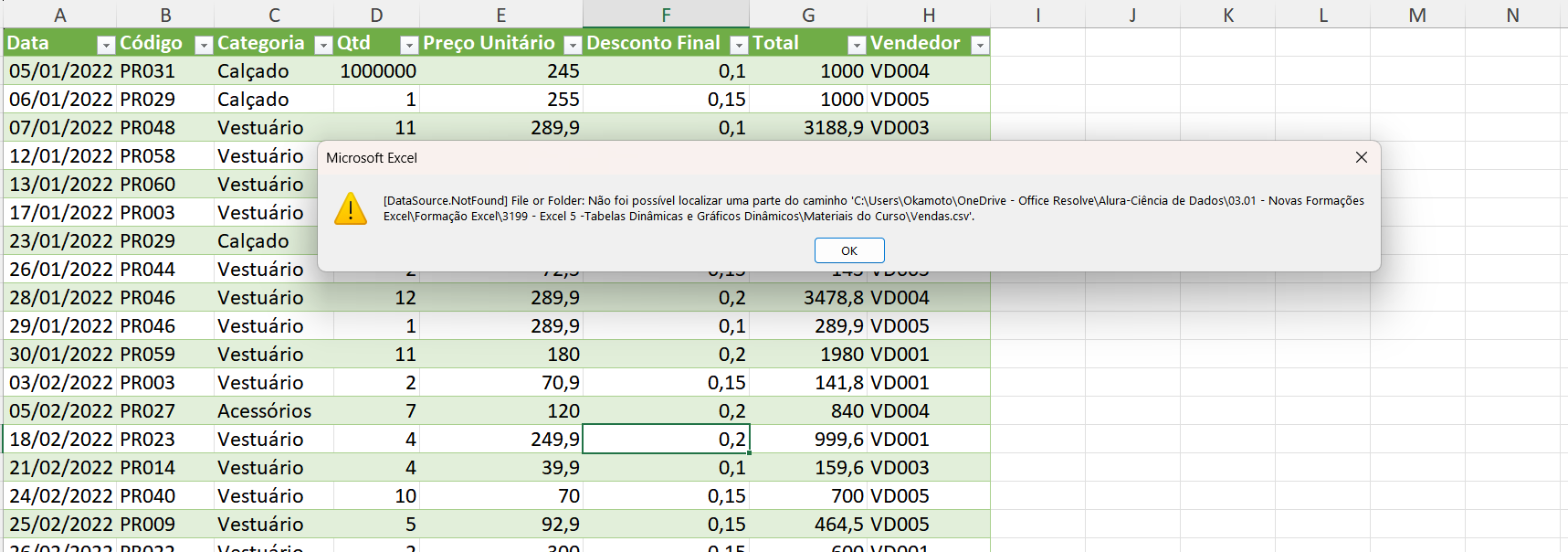Open the Preço Unitário filter dropdown
The width and height of the screenshot is (1568, 552).
click(x=573, y=45)
